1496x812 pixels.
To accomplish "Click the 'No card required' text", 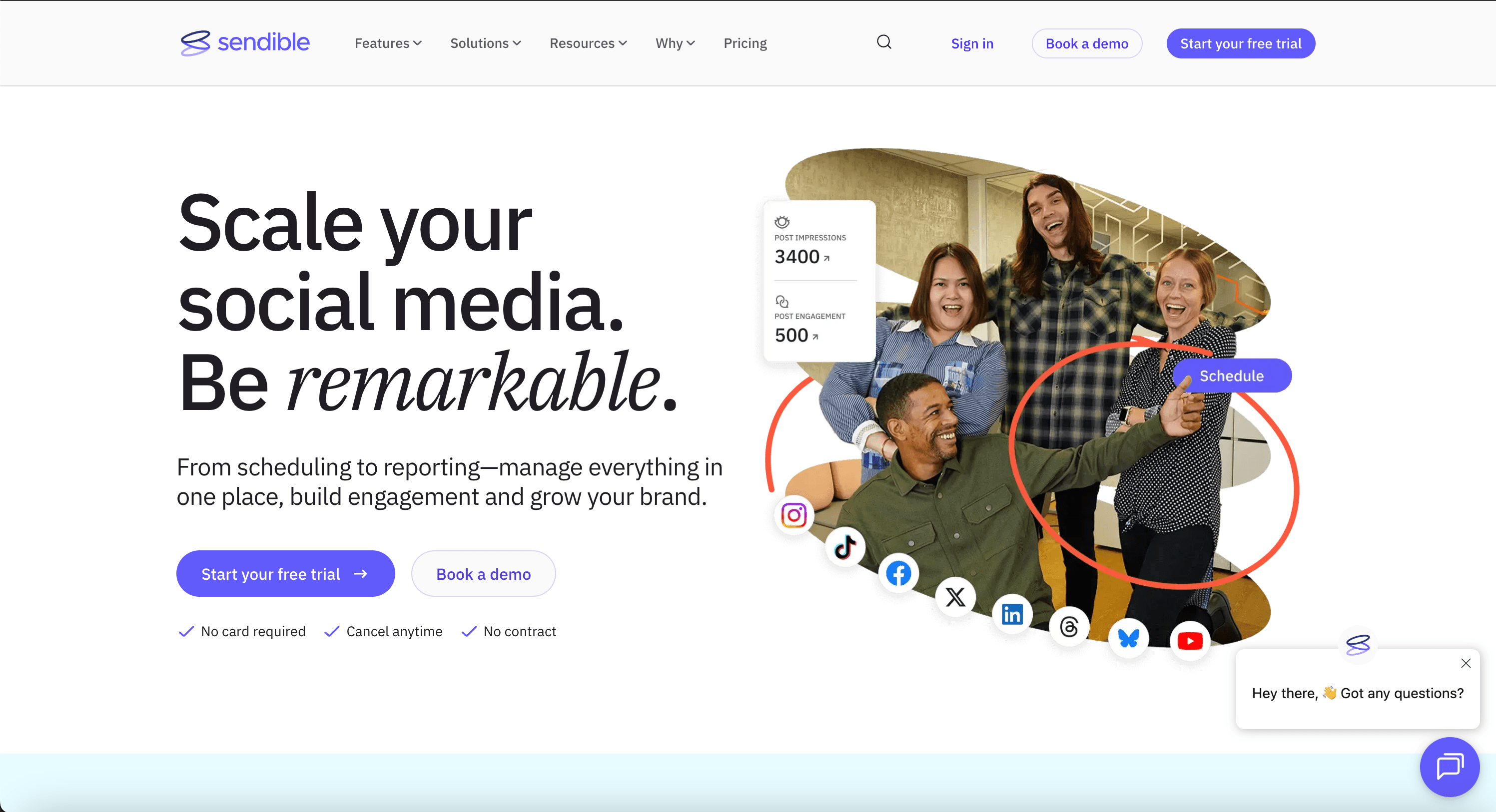I will (x=253, y=631).
